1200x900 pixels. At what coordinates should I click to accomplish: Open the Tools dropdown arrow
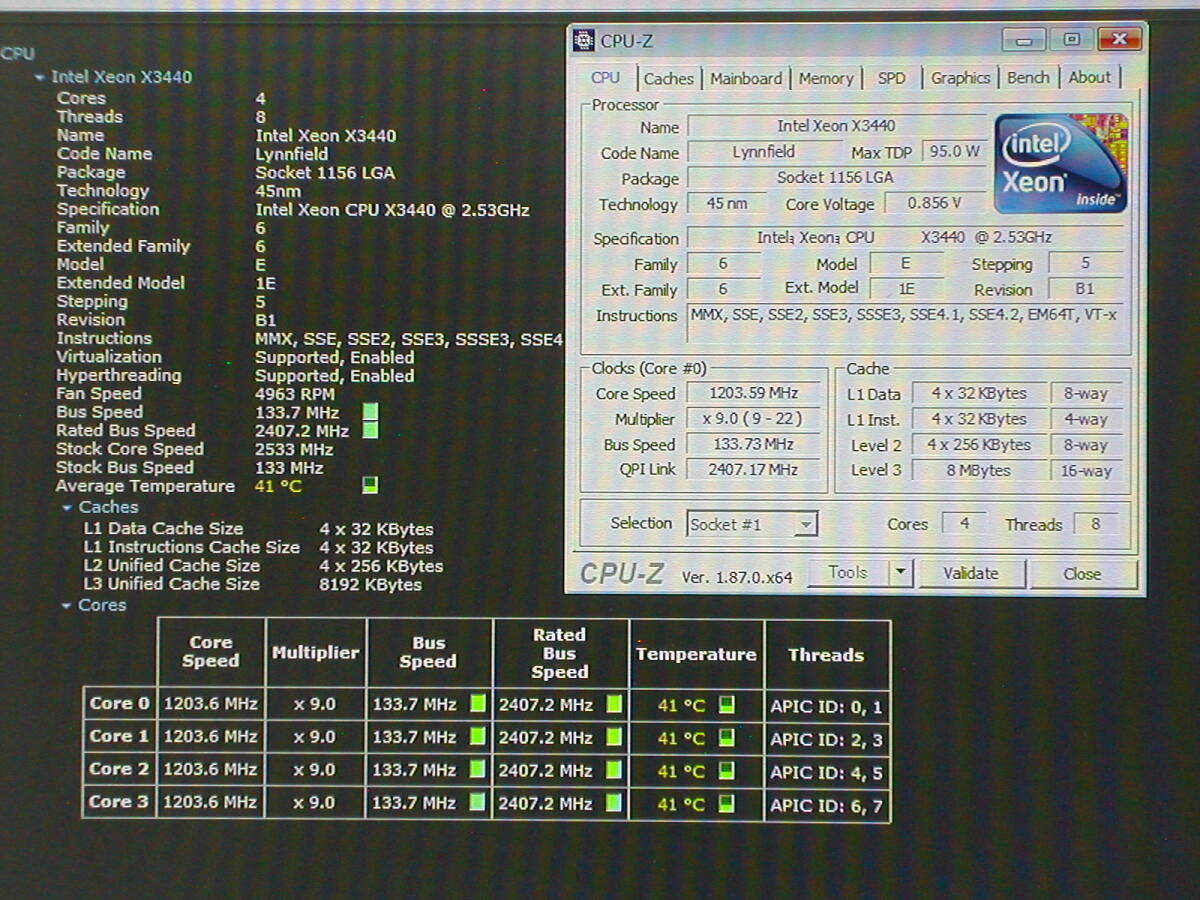click(x=901, y=573)
